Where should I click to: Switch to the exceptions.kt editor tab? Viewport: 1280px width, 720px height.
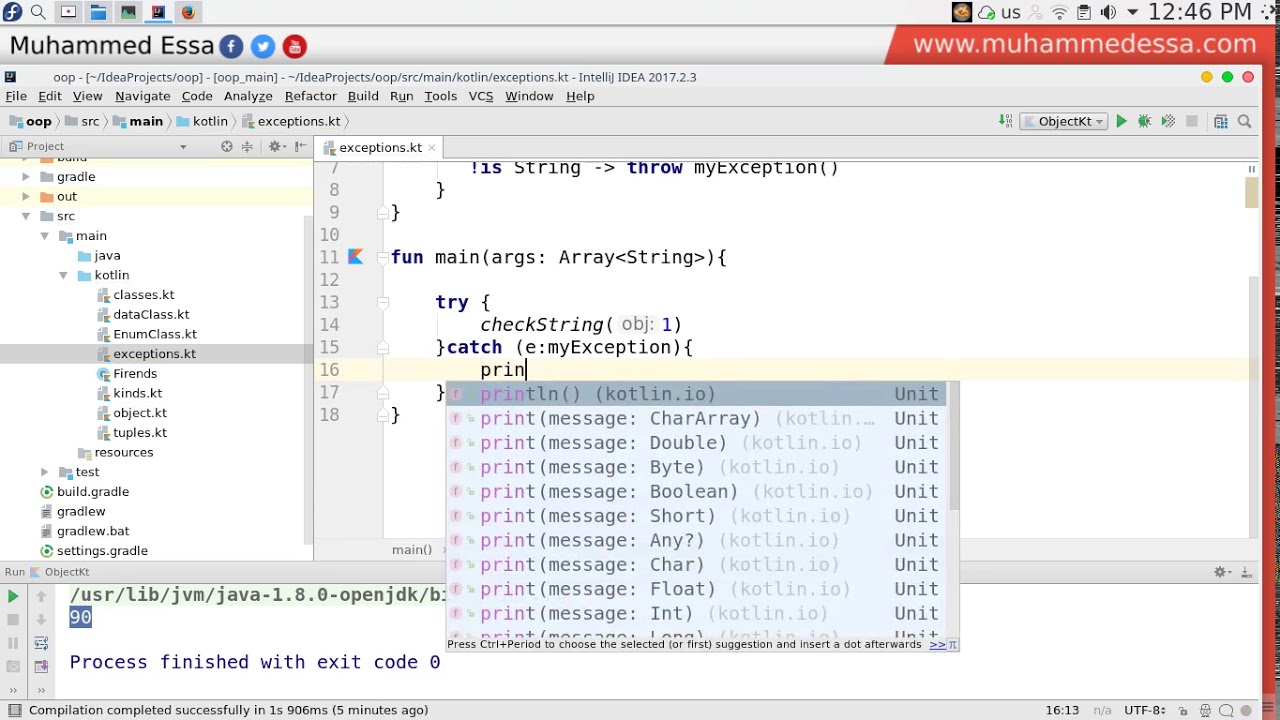[x=379, y=147]
